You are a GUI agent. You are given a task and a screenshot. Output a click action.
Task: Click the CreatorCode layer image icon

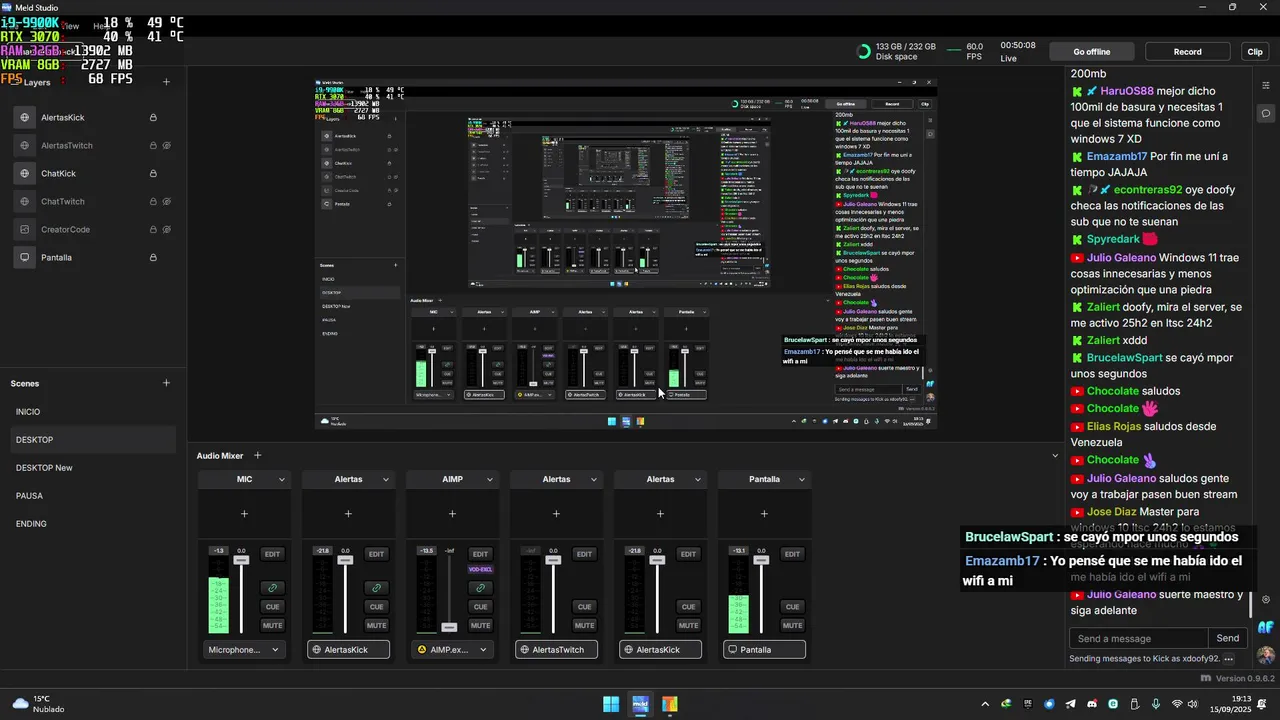[x=25, y=229]
